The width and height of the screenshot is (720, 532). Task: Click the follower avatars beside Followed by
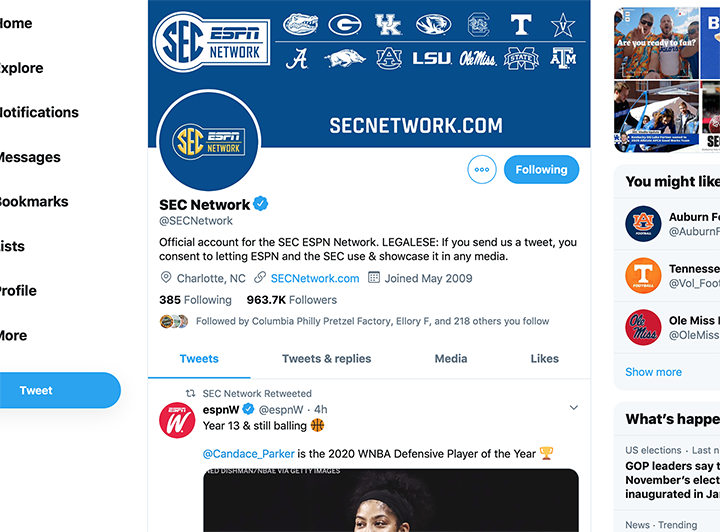click(174, 321)
